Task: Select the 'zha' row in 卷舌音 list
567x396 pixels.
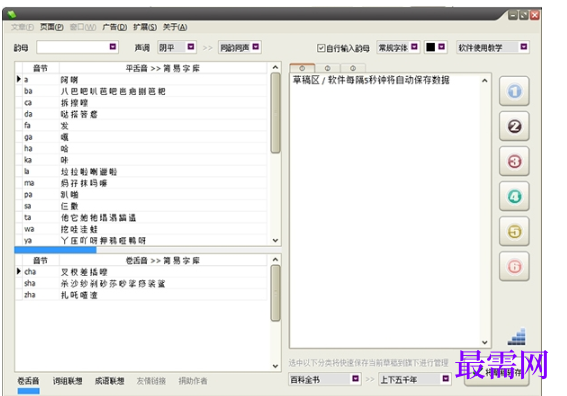Action: point(141,295)
